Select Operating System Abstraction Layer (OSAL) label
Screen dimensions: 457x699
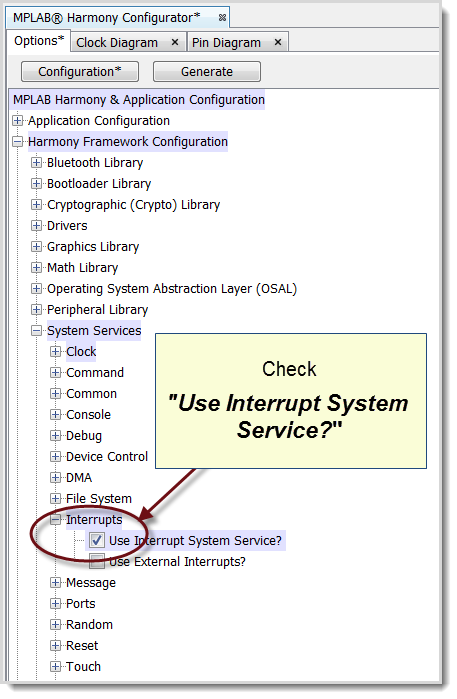pyautogui.click(x=172, y=288)
